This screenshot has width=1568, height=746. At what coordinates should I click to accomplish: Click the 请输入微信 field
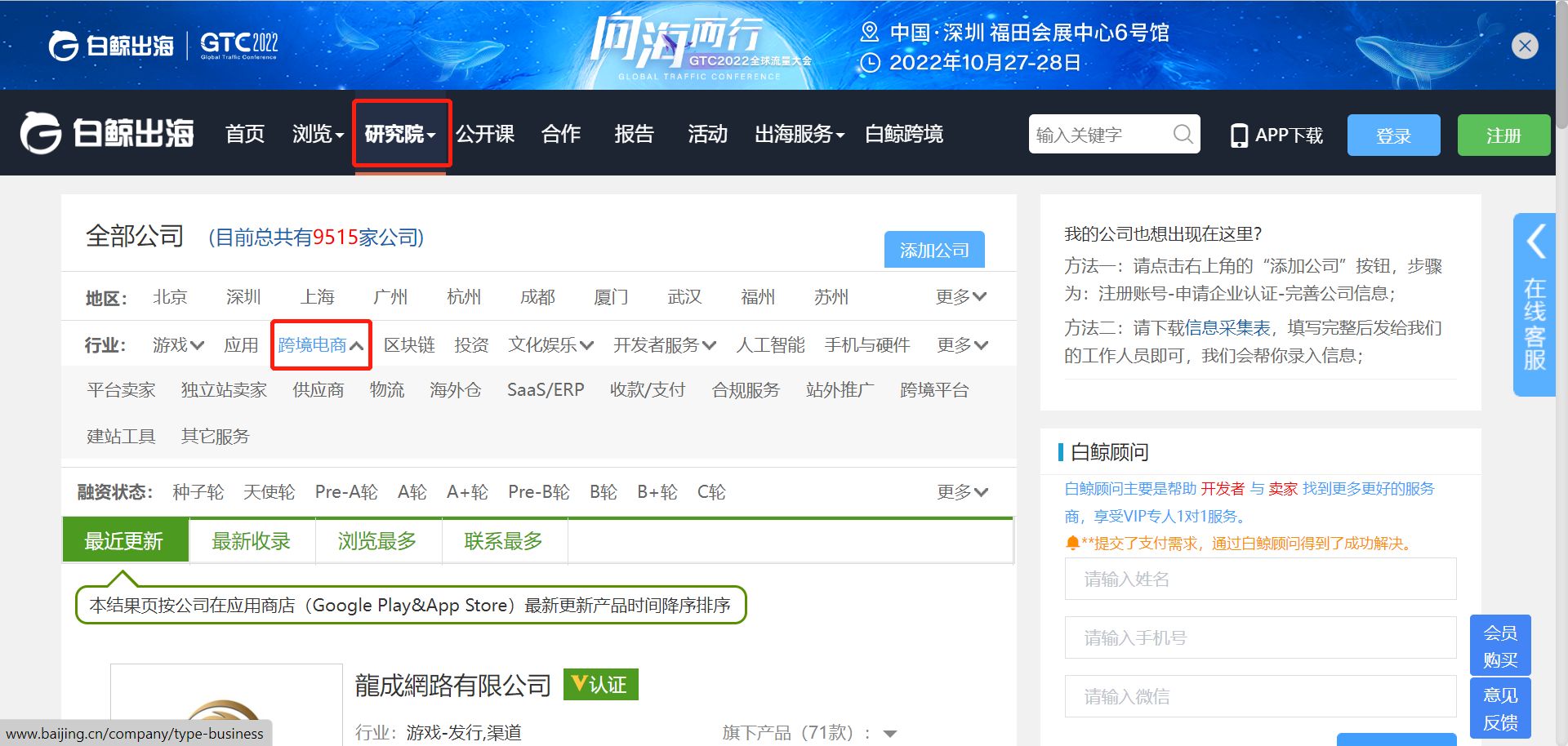1260,696
